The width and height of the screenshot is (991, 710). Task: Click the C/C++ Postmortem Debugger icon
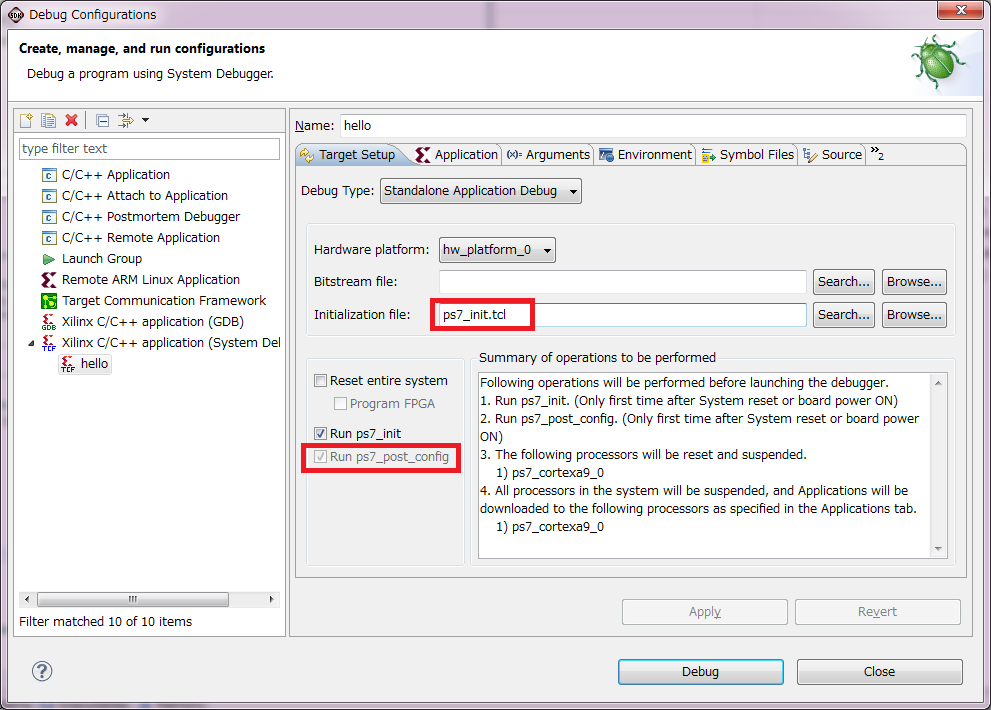[x=49, y=217]
